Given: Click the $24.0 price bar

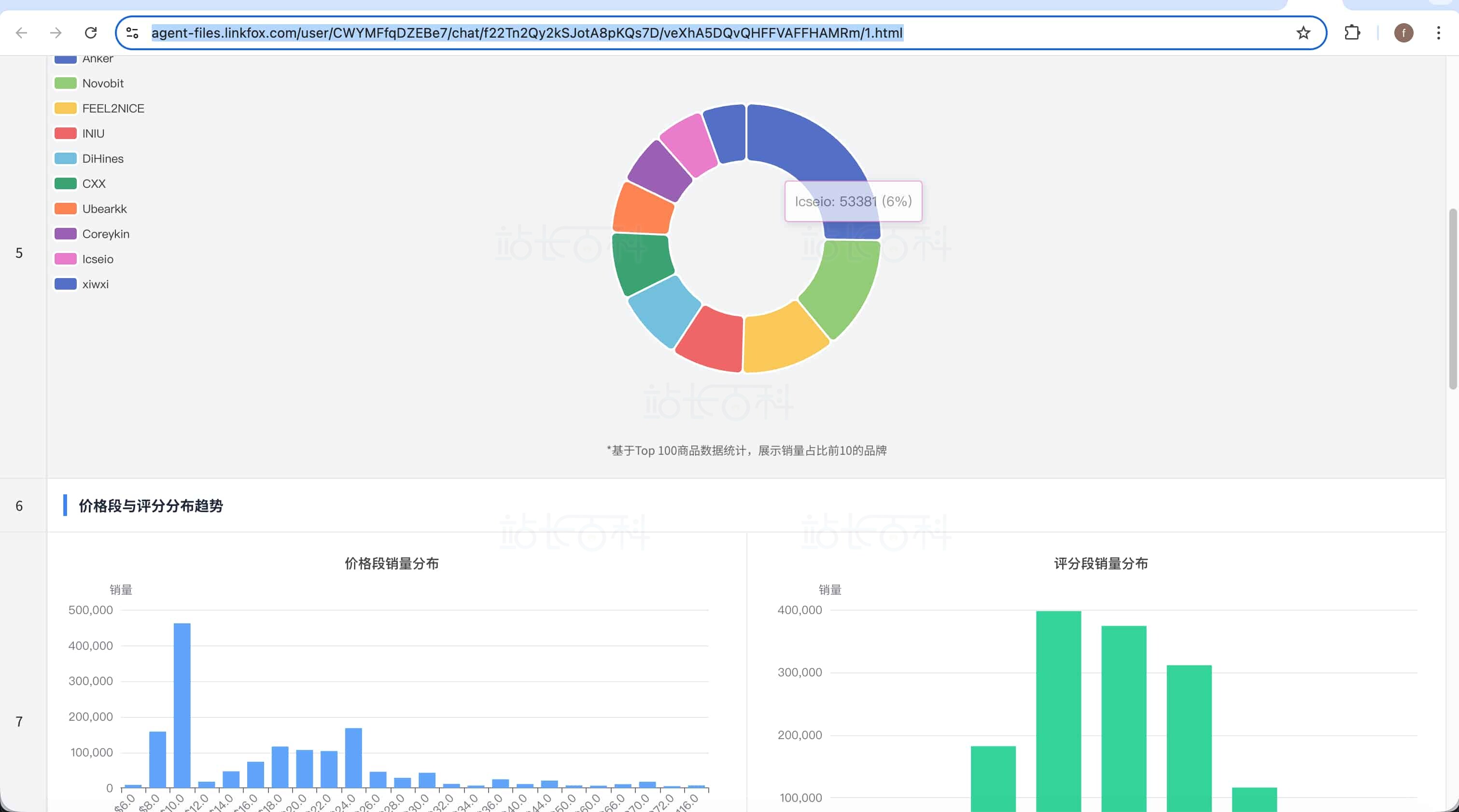Looking at the screenshot, I should [x=353, y=757].
